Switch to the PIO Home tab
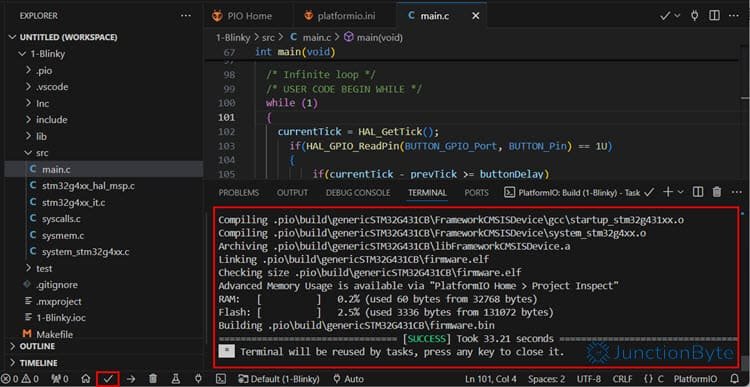Screen dimensions: 750x387 click(242, 16)
